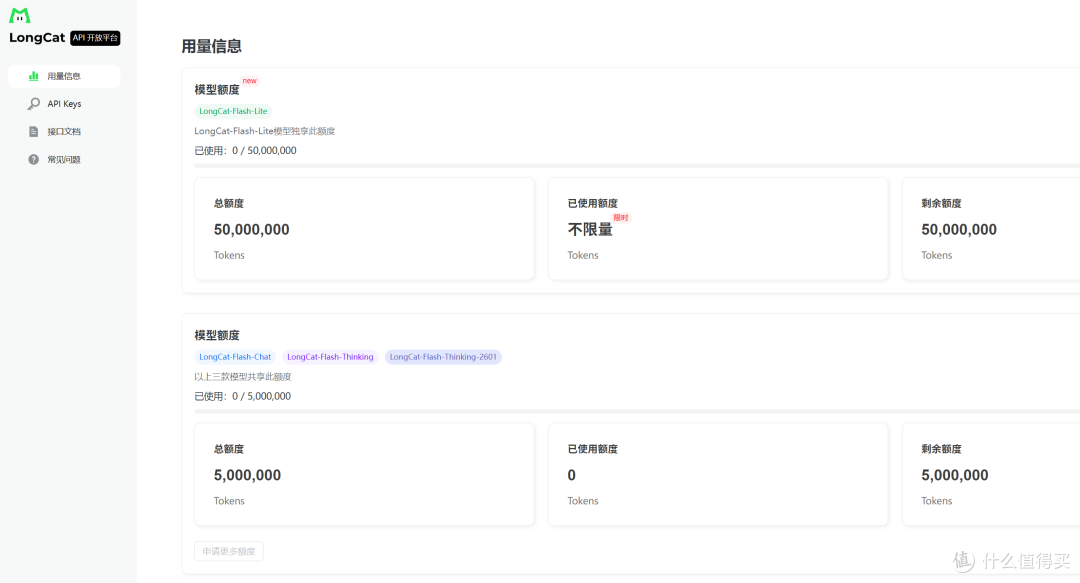Select the LongCat-Flash-Lite model tag
Viewport: 1080px width, 583px height.
pos(233,111)
